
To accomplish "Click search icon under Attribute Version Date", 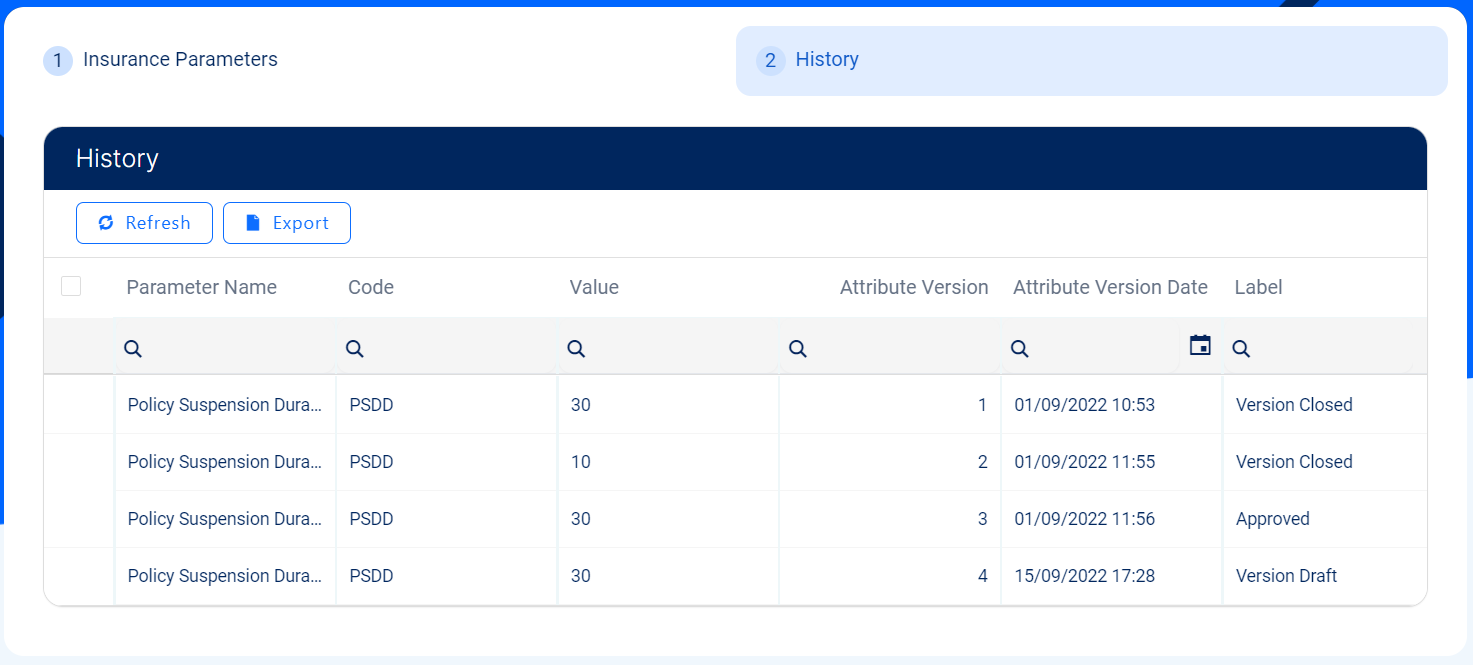I will tap(1020, 348).
